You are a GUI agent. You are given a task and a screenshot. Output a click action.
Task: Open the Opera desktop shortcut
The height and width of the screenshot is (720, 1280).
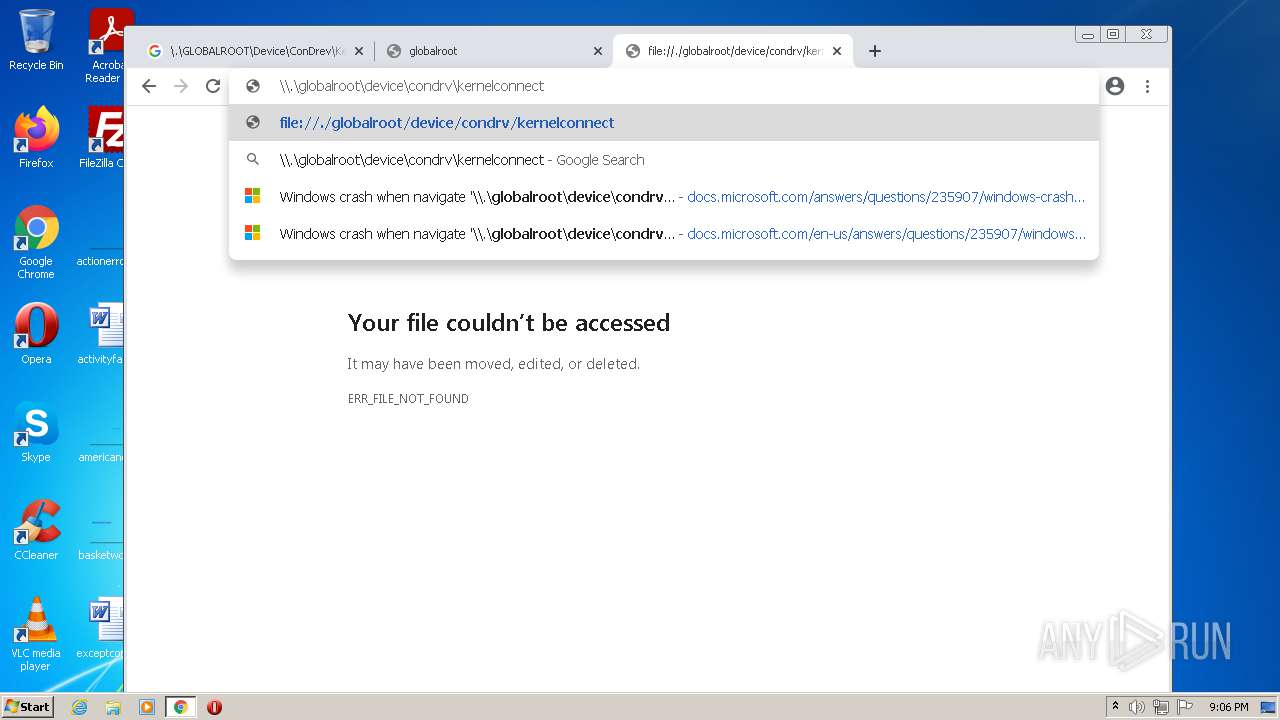tap(36, 333)
